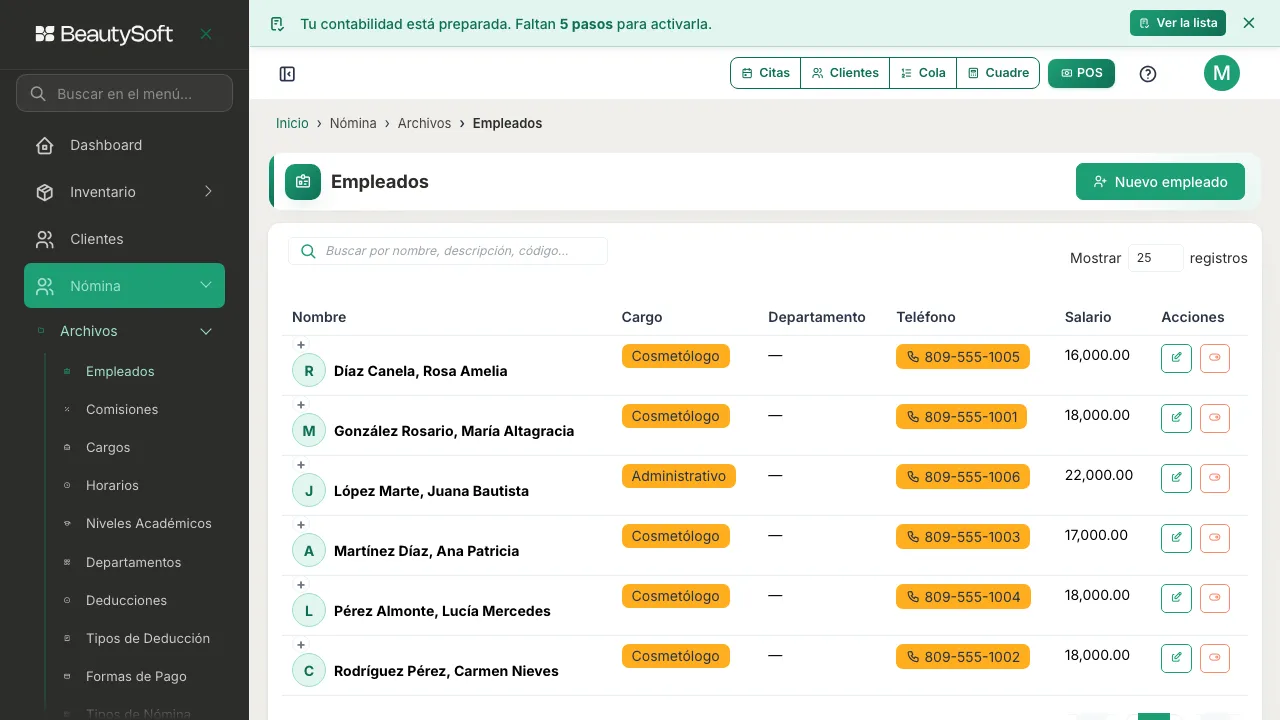This screenshot has width=1280, height=720.
Task: Edit employee González Rosario, María Altagracia
Action: (x=1176, y=418)
